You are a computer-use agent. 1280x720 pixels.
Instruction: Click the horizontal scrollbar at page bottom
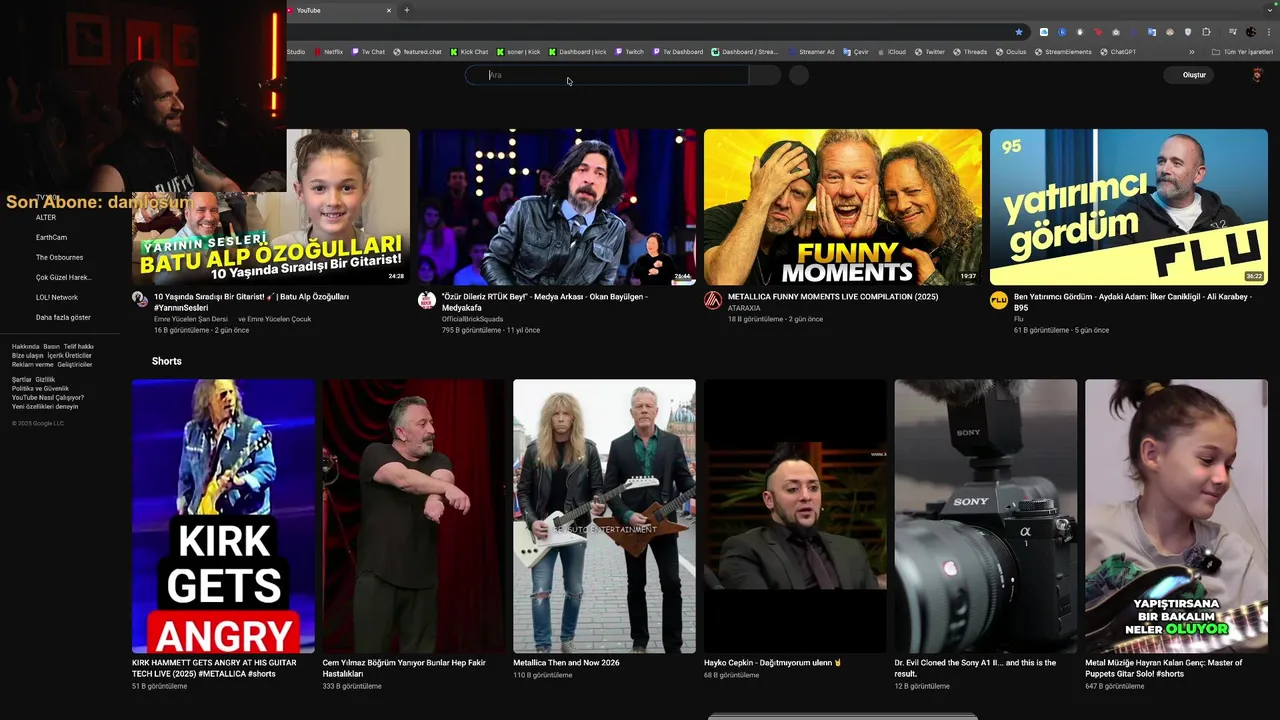click(x=842, y=716)
